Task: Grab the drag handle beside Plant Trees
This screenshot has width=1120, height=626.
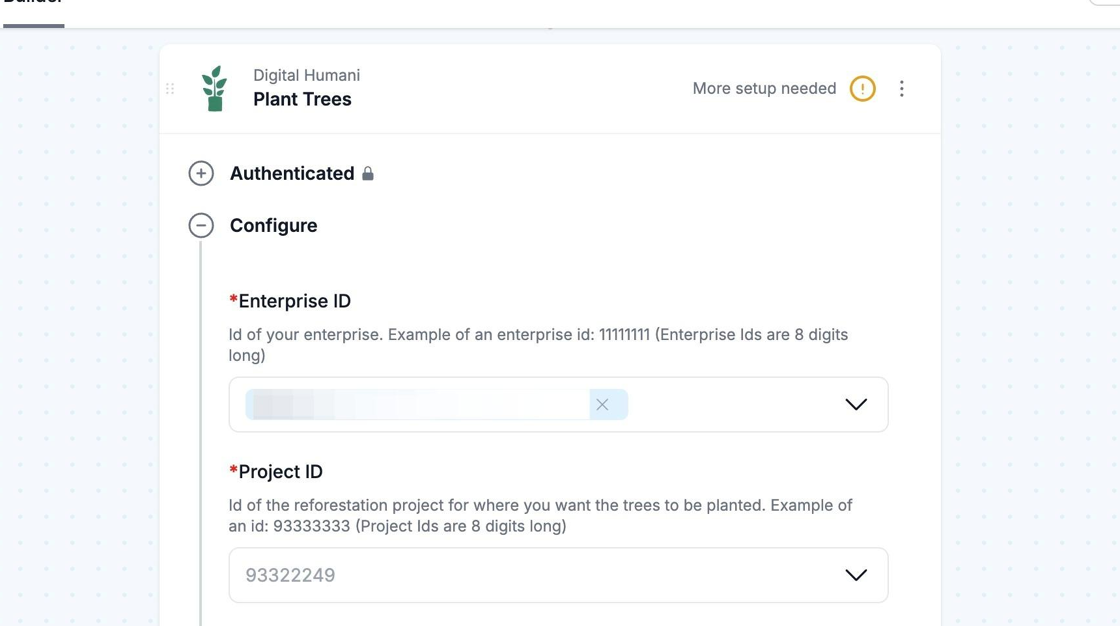Action: (170, 89)
